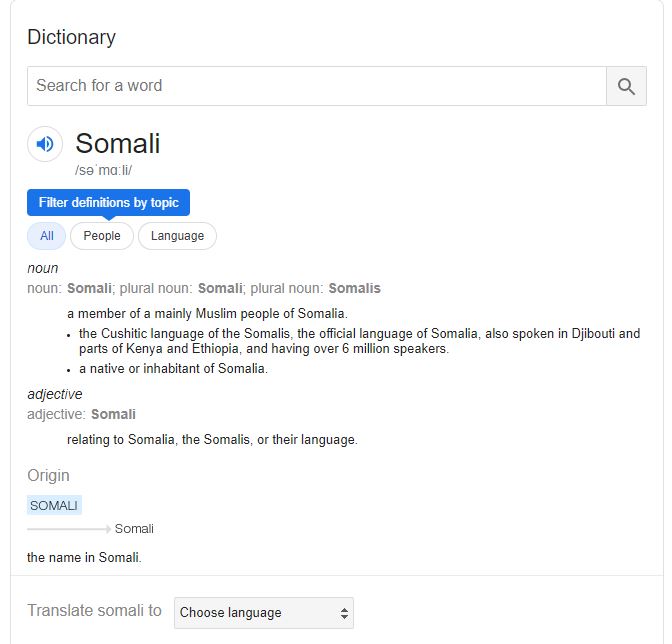Filter definitions by Language topic
Screen dimensions: 672x644
[177, 236]
